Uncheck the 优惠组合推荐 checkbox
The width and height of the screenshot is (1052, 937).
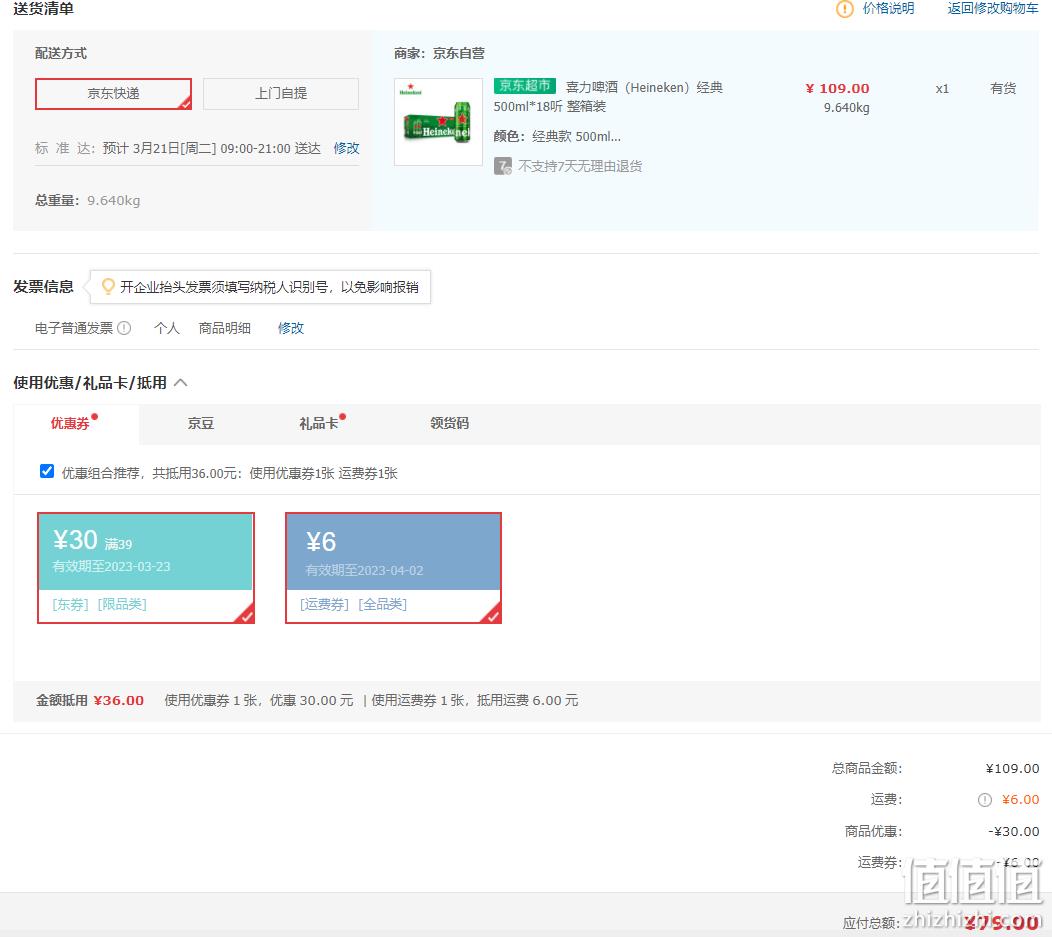pyautogui.click(x=47, y=472)
